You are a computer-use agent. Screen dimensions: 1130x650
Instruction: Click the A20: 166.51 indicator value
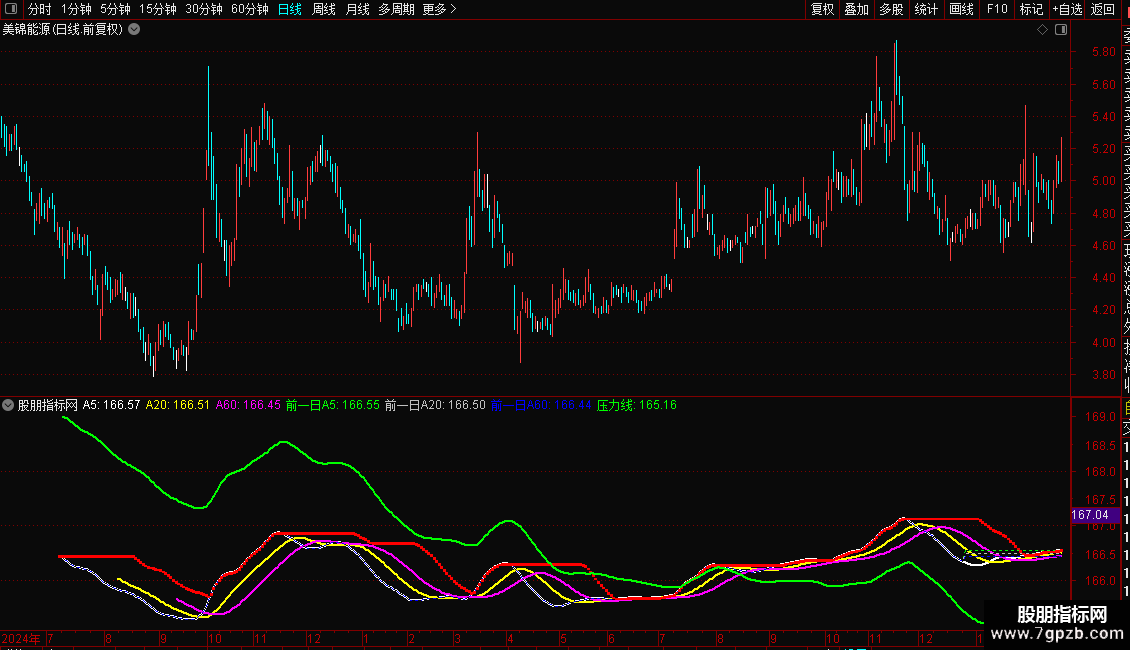point(177,405)
